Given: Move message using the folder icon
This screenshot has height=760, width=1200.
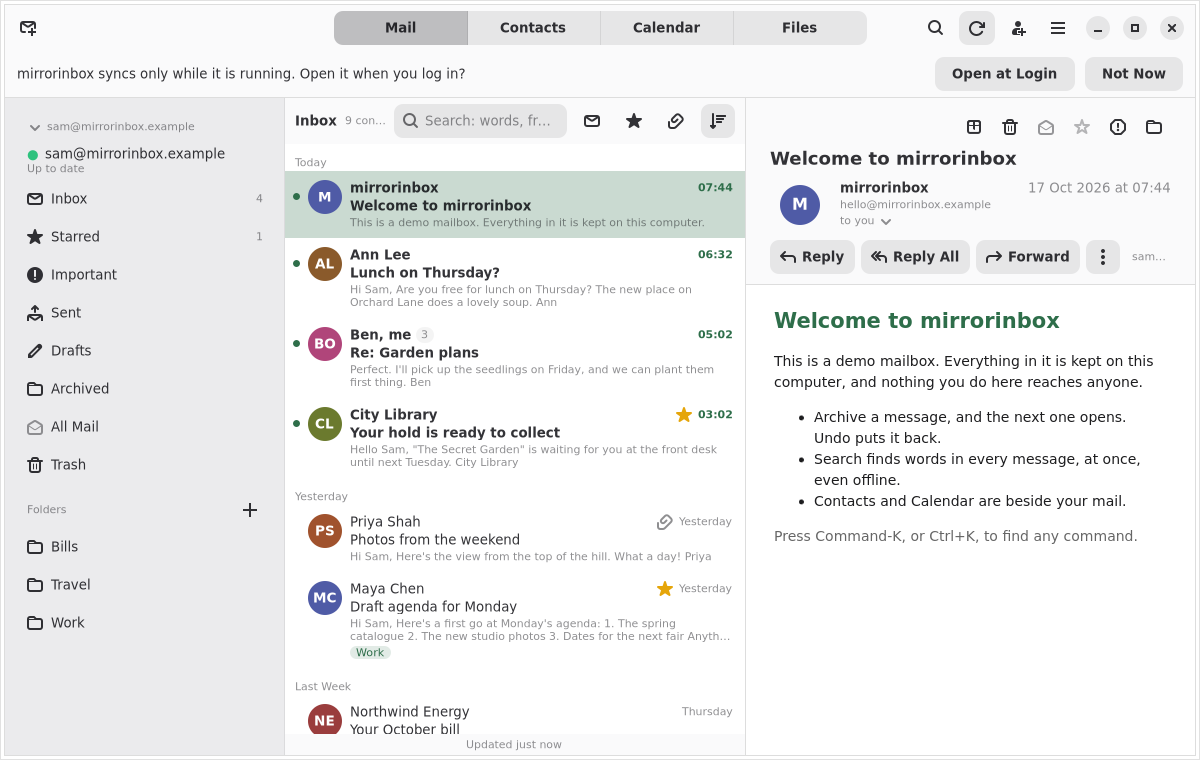Looking at the screenshot, I should (x=1154, y=127).
